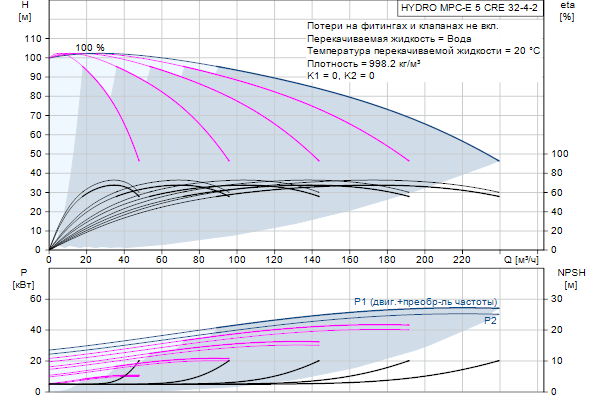The height and width of the screenshot is (400, 600).
Task: Click the 'Температура перекачиваемой жидкости = 20 °C' line
Action: click(424, 50)
